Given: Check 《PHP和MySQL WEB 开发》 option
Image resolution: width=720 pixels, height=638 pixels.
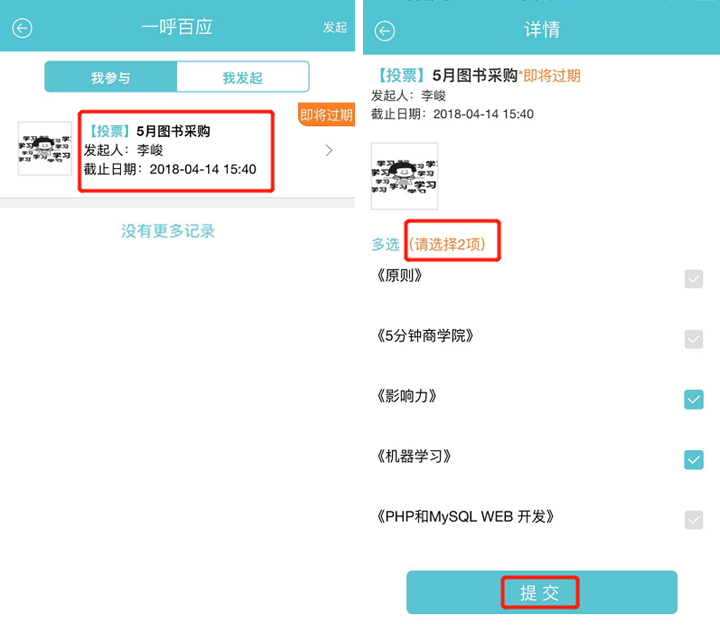Looking at the screenshot, I should (693, 520).
